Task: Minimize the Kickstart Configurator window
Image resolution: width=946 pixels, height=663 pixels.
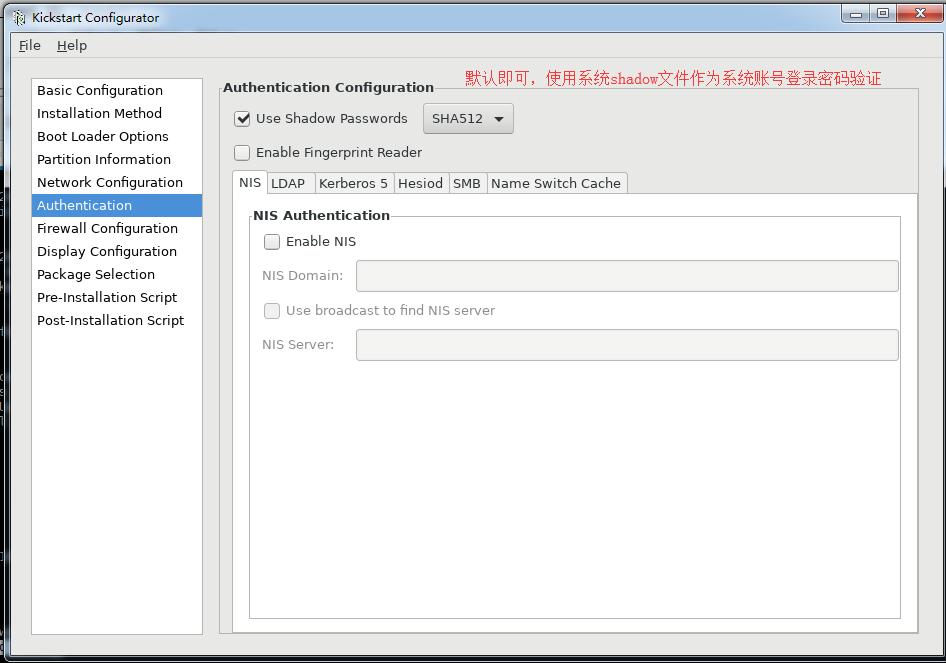Action: pos(856,14)
